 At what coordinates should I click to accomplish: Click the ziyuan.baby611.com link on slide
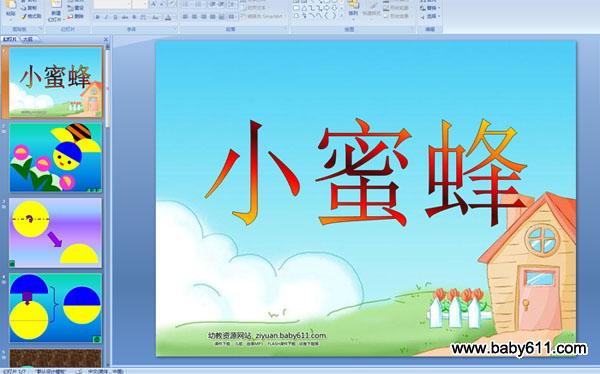click(x=290, y=336)
